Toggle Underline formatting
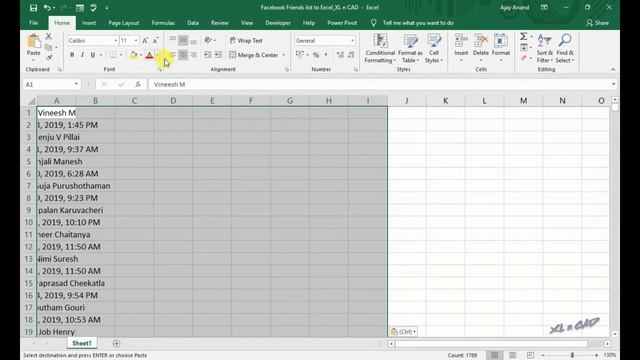The image size is (640, 360). tap(93, 55)
